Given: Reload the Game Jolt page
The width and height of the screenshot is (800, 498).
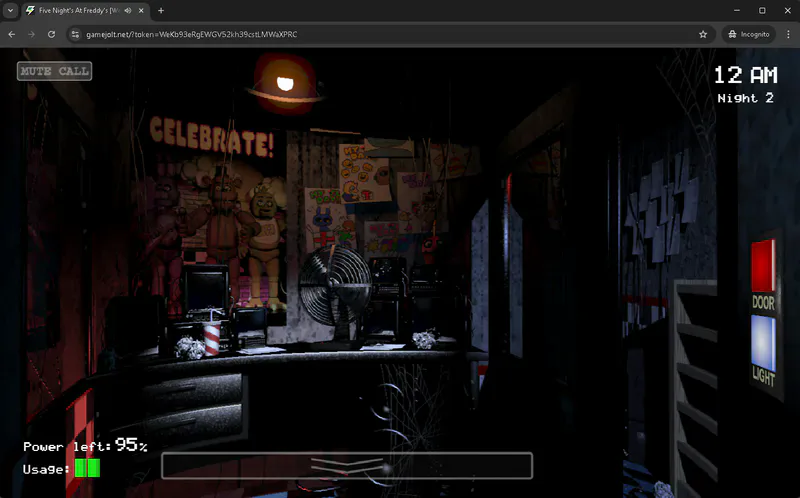Looking at the screenshot, I should (52, 34).
